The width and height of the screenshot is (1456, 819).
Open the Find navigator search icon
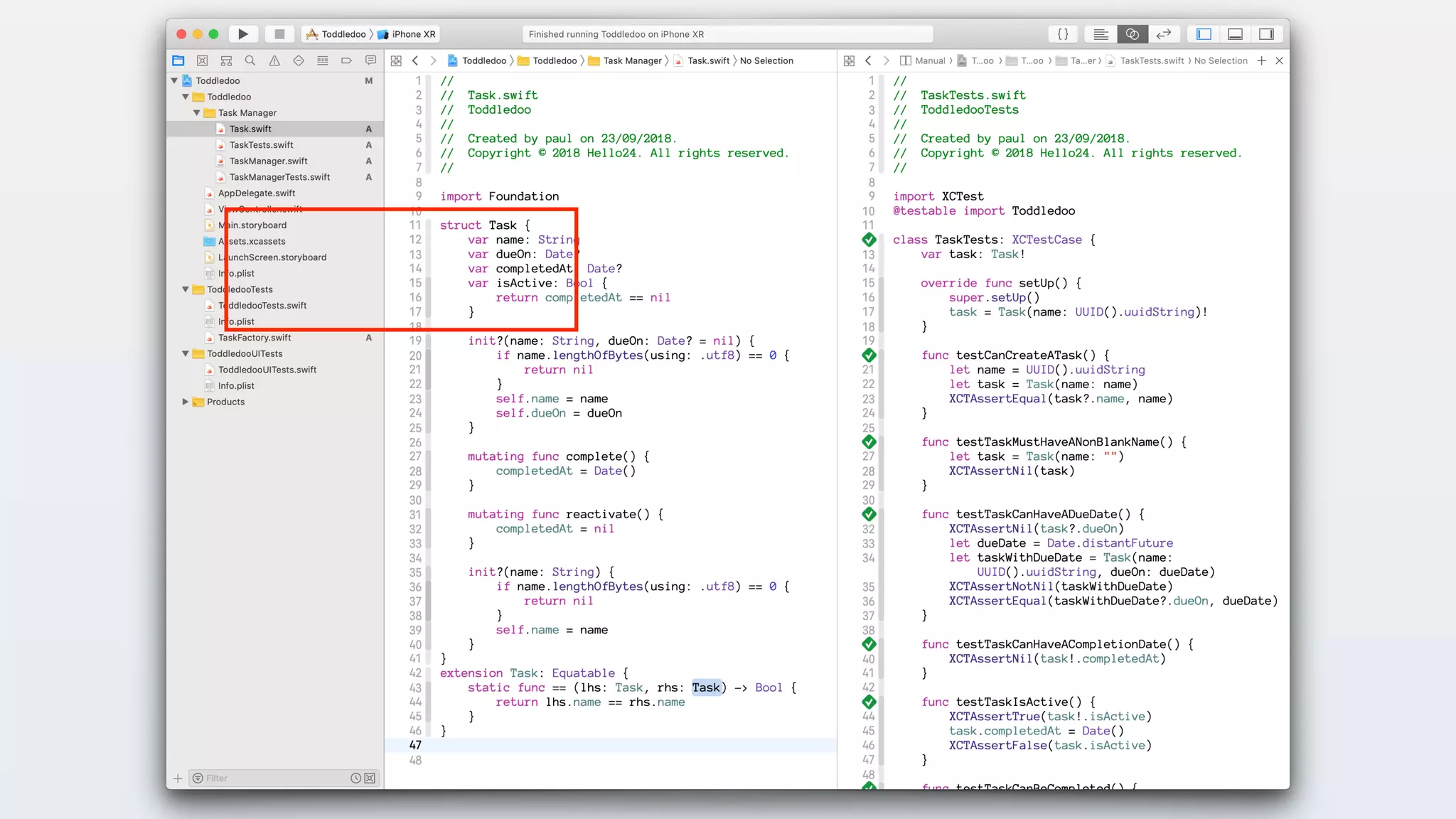(250, 61)
